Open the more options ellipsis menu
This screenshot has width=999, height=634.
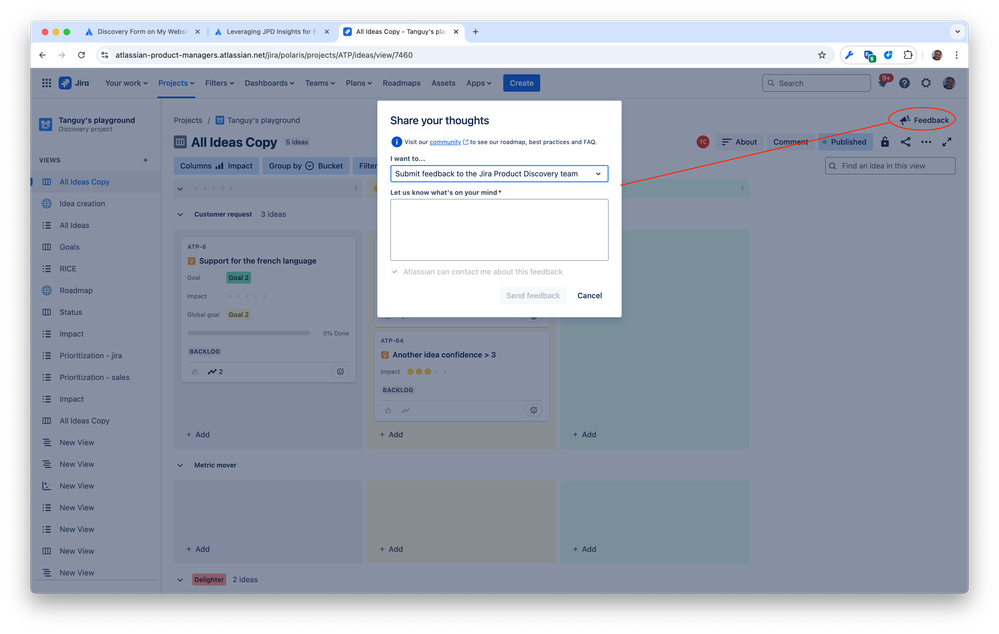tap(926, 141)
